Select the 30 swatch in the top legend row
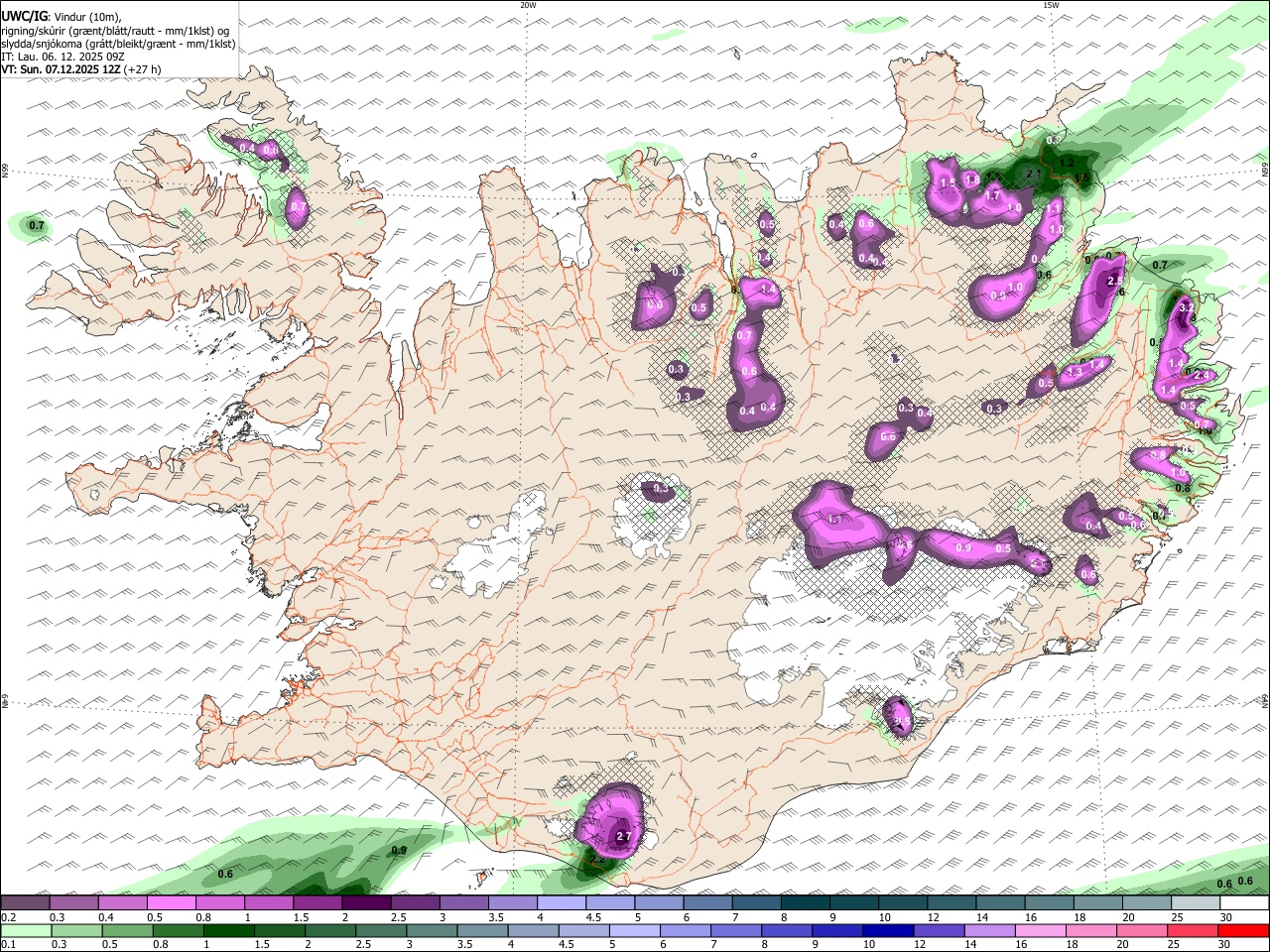The image size is (1270, 952). pos(1244,903)
